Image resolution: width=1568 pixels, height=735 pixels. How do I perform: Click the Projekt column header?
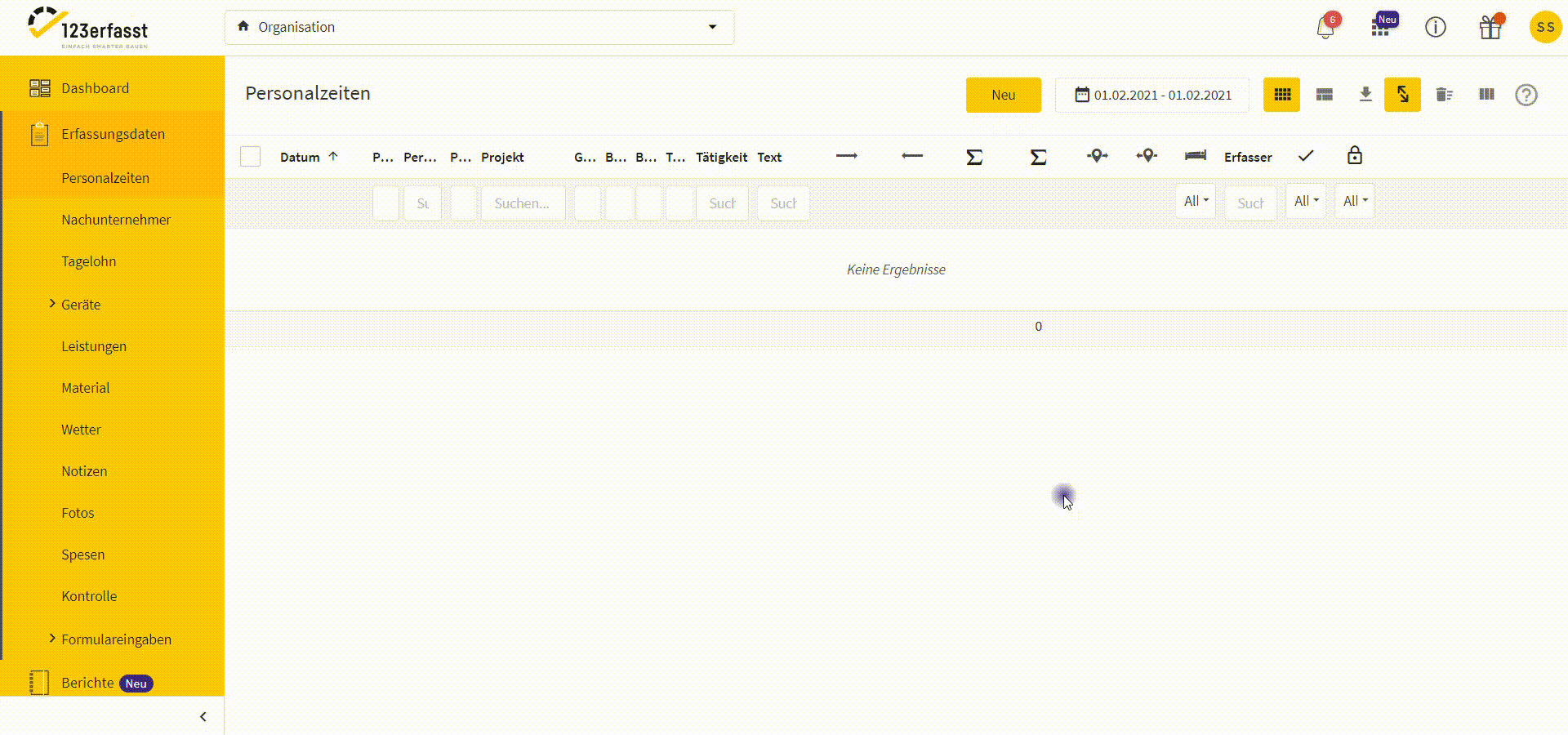502,157
